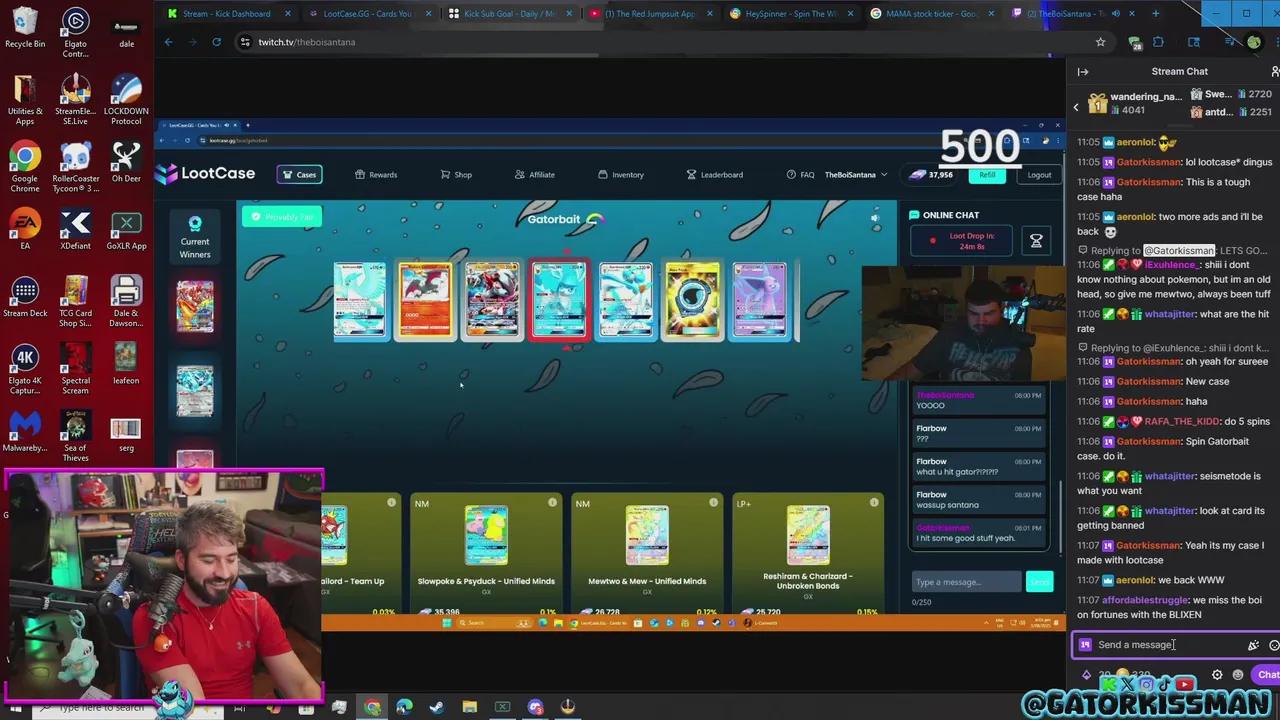Launch Sea of Thieves desktop icon
Image resolution: width=1280 pixels, height=720 pixels.
(75, 437)
